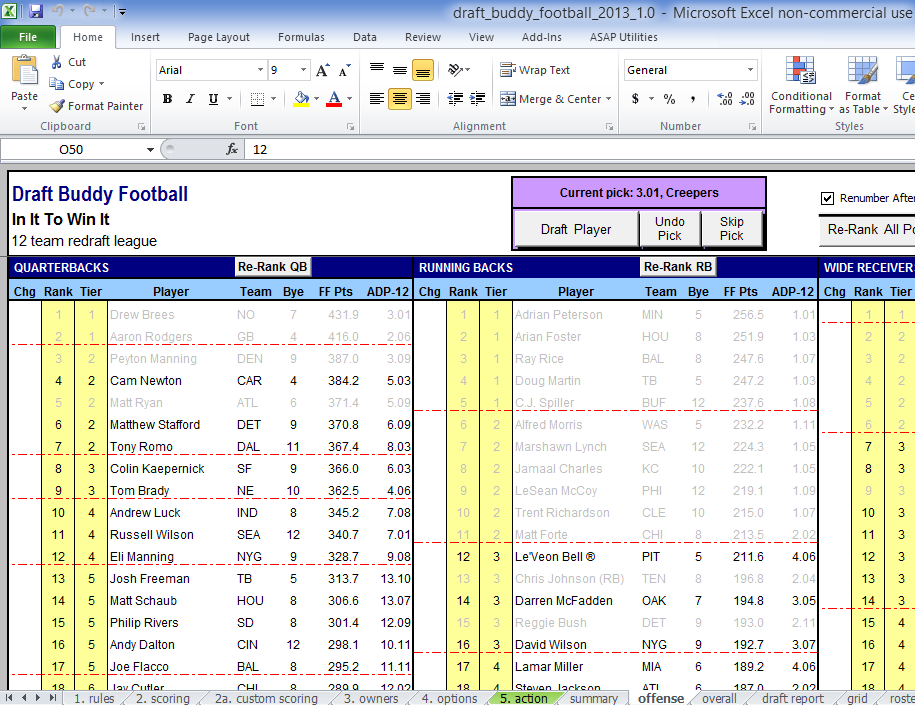
Task: Click the formula bar showing 12
Action: (581, 149)
